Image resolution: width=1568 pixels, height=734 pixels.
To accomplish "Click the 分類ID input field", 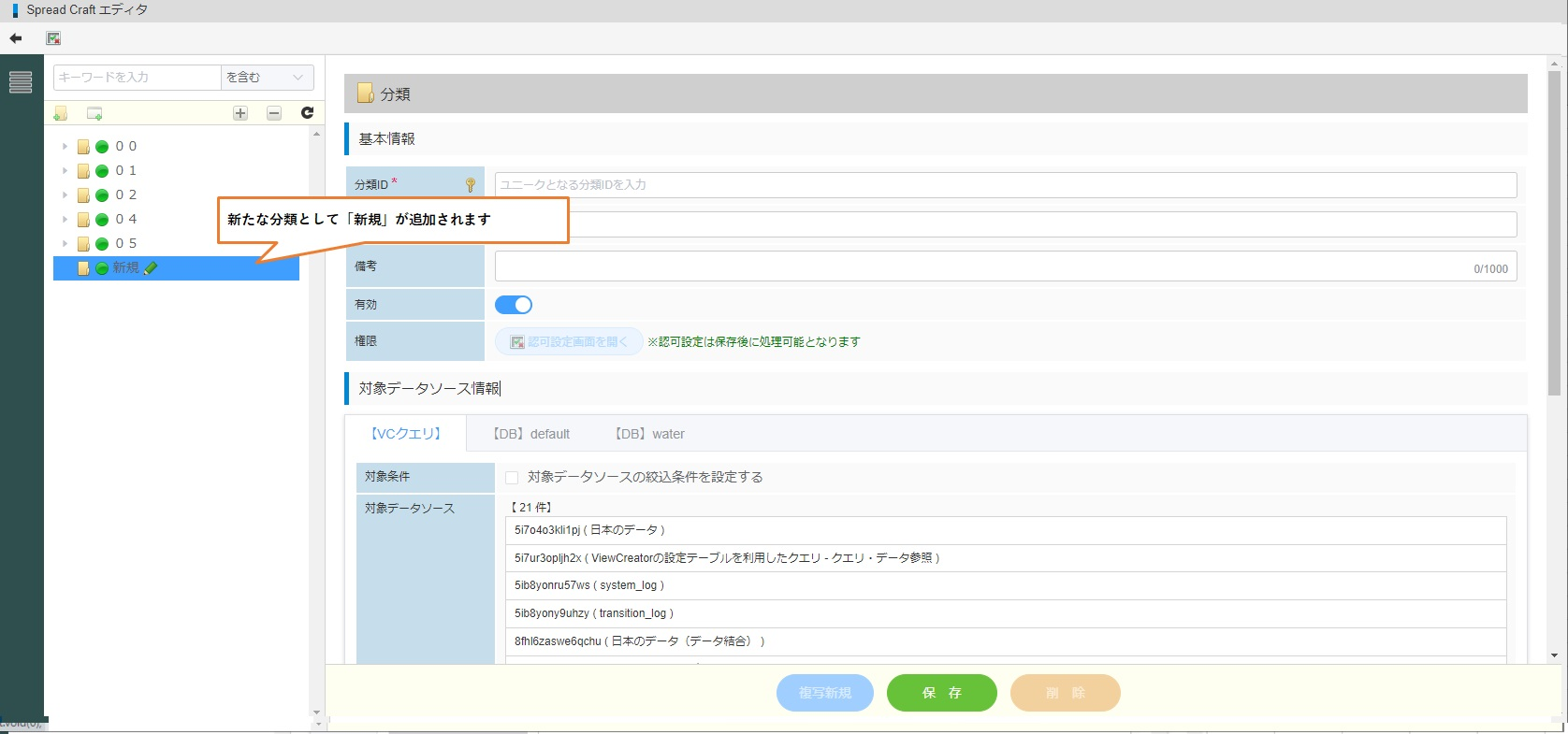I will coord(1005,185).
